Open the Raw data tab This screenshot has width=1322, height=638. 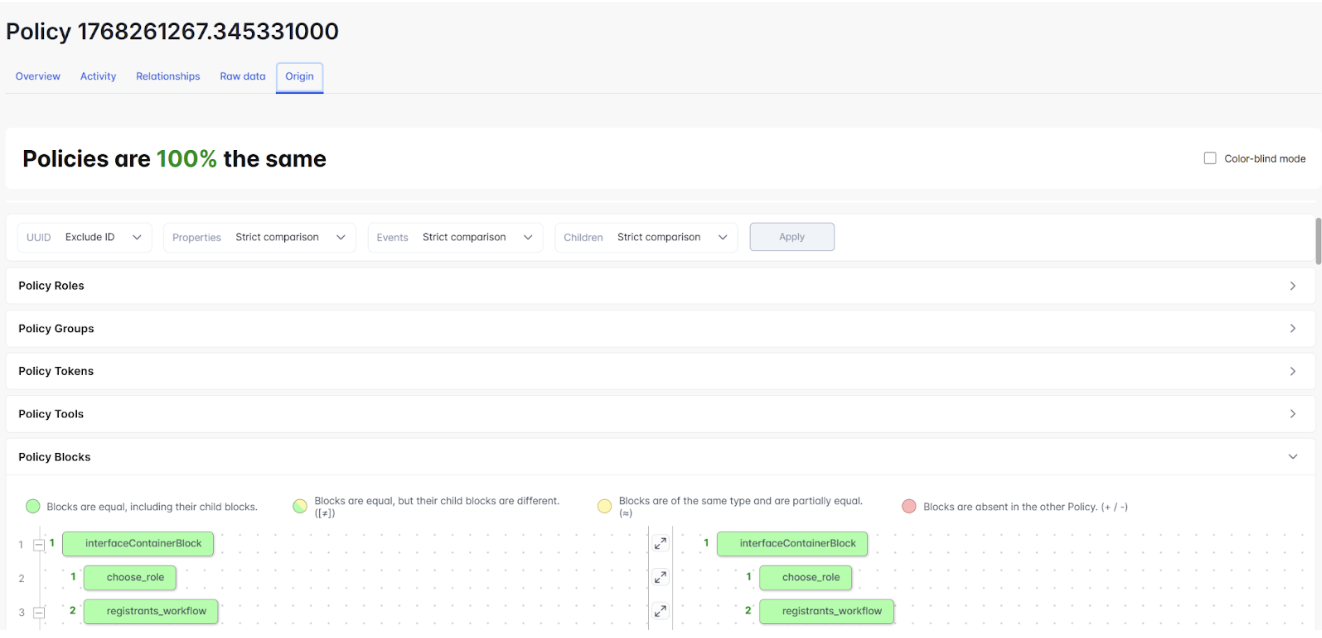[243, 76]
